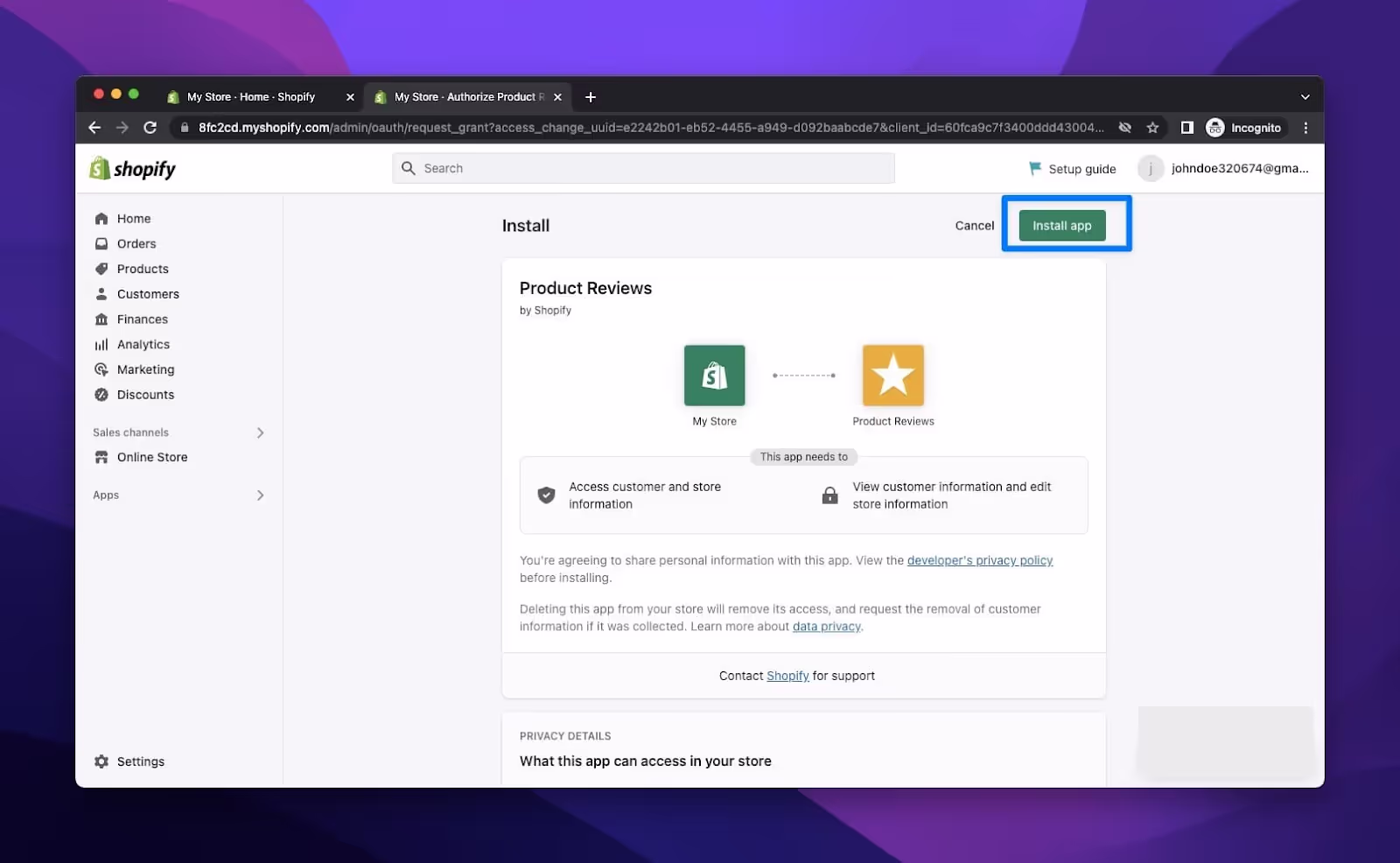Screen dimensions: 1400x863
Task: Open Products via its tag icon
Action: (101, 269)
